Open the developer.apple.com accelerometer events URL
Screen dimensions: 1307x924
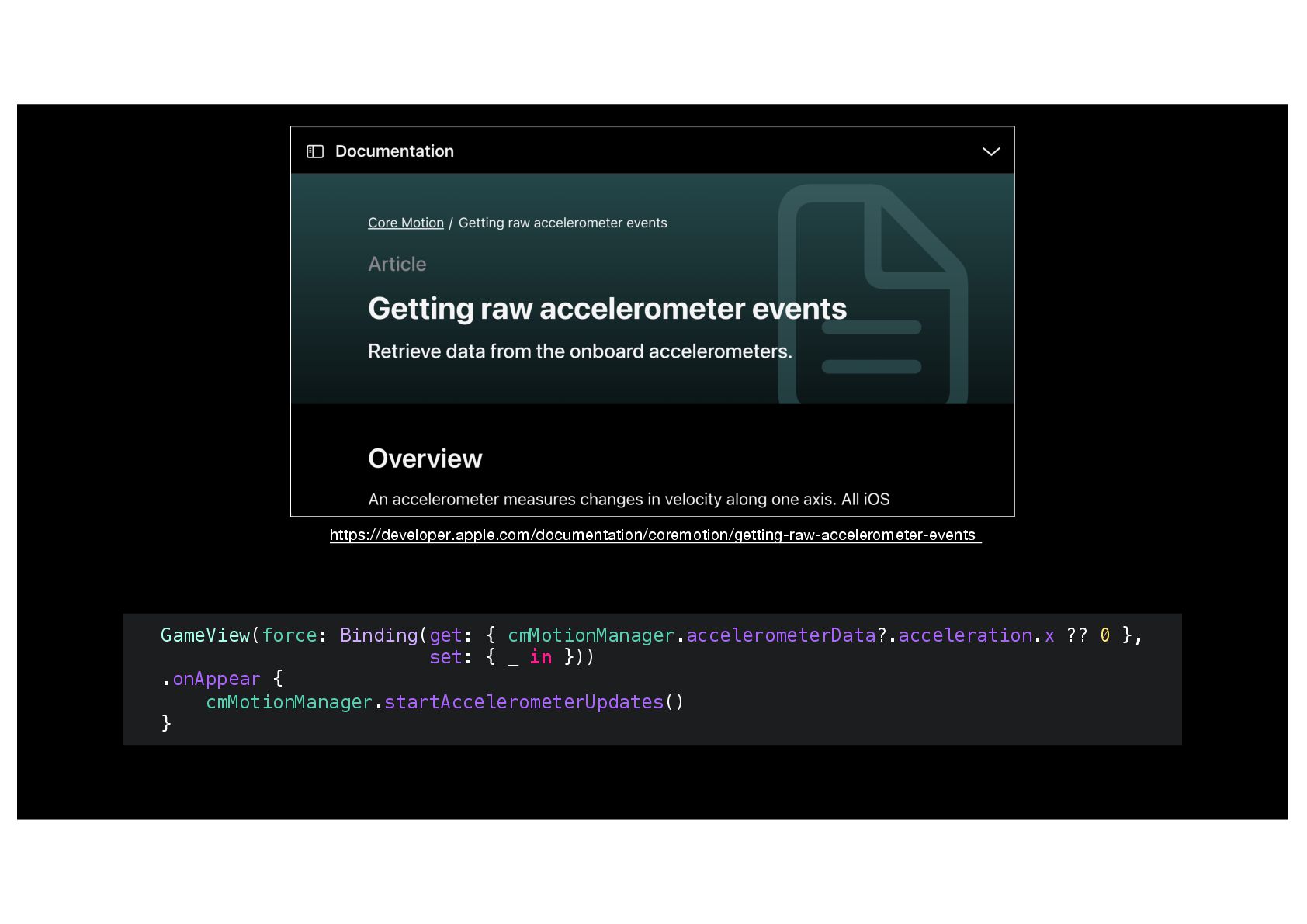click(x=655, y=535)
